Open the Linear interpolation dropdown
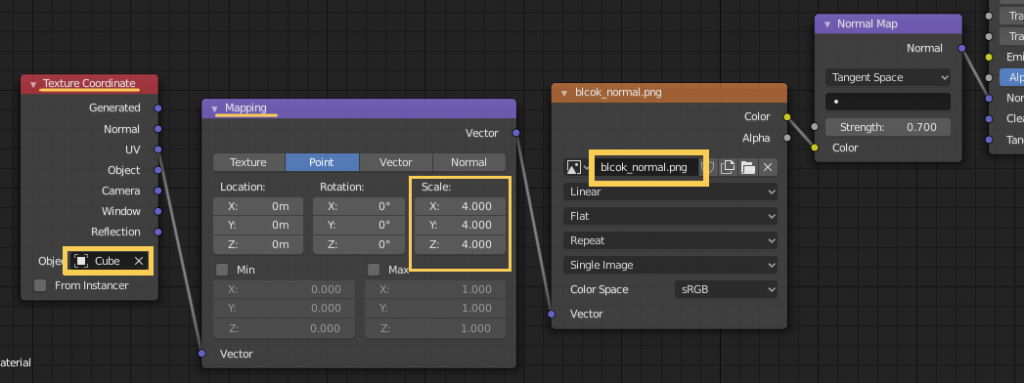Viewport: 1024px width, 383px height. point(670,192)
